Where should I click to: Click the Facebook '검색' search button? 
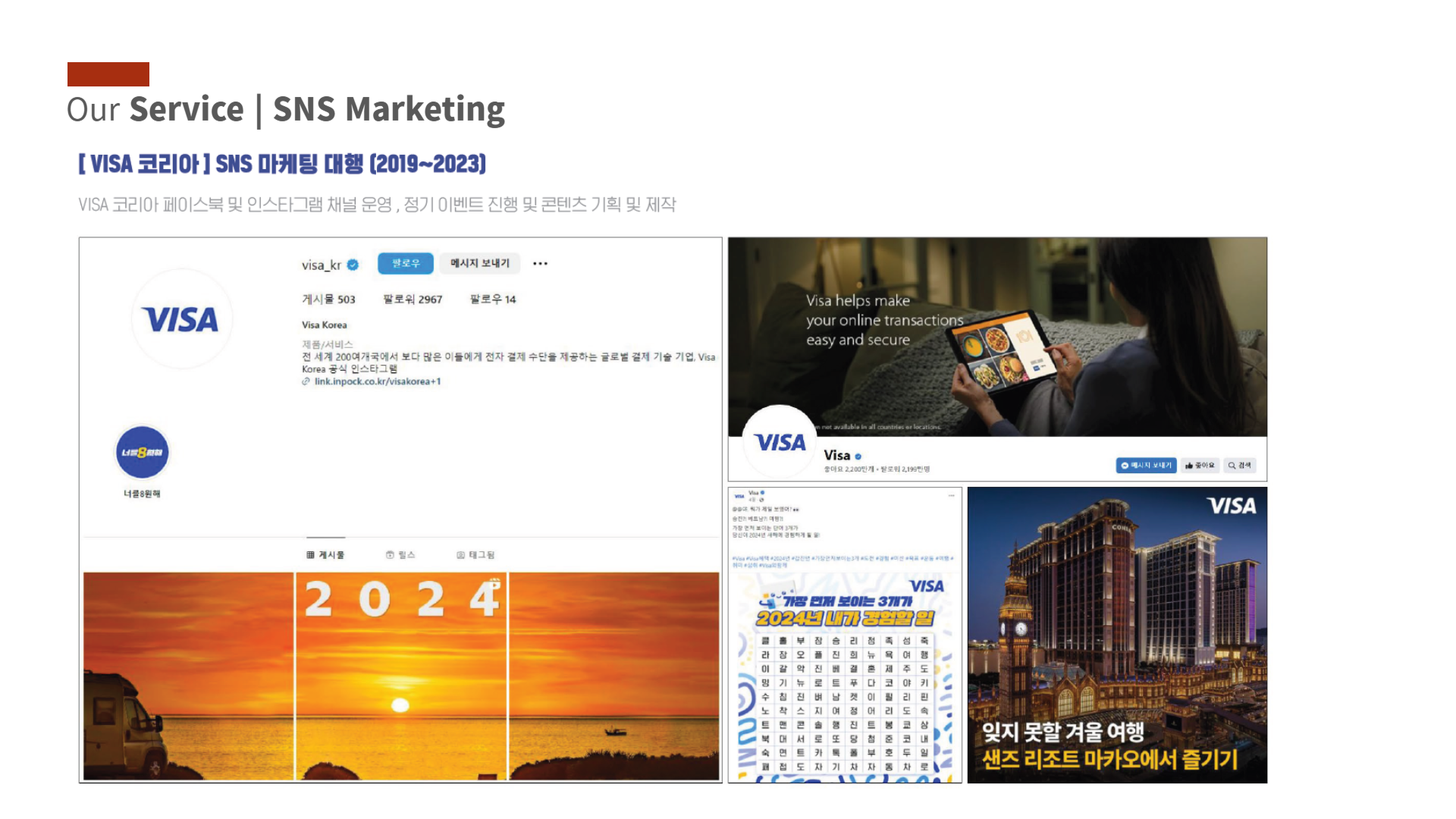click(1240, 466)
